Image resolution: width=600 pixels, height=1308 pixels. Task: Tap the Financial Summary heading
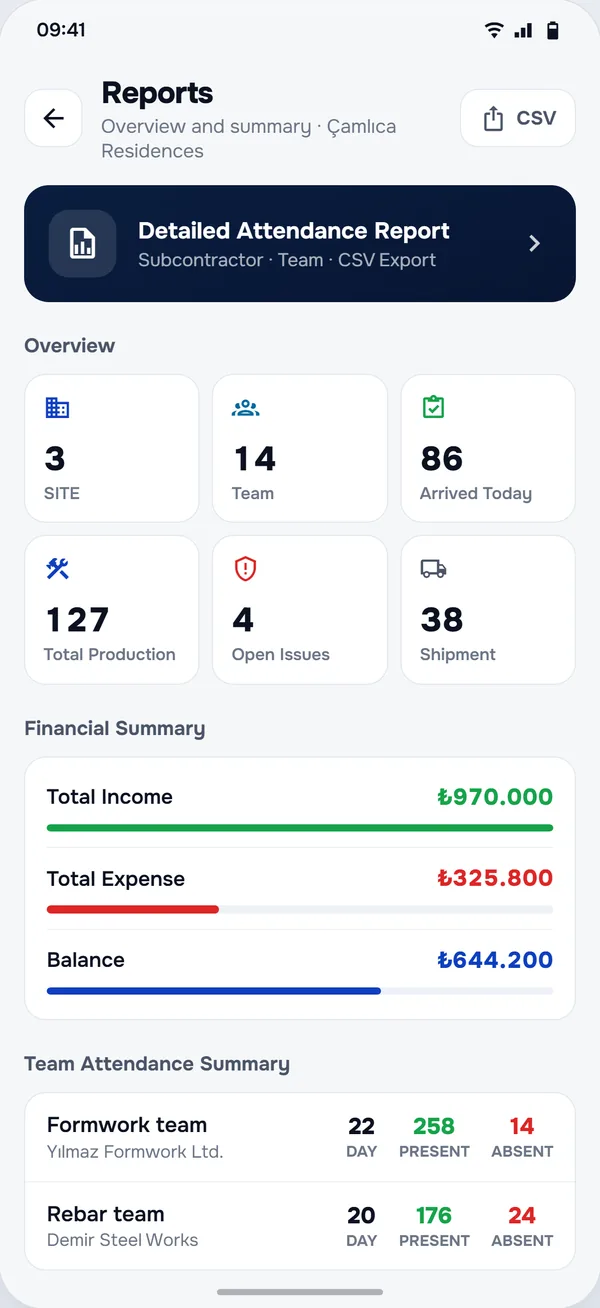coord(114,729)
